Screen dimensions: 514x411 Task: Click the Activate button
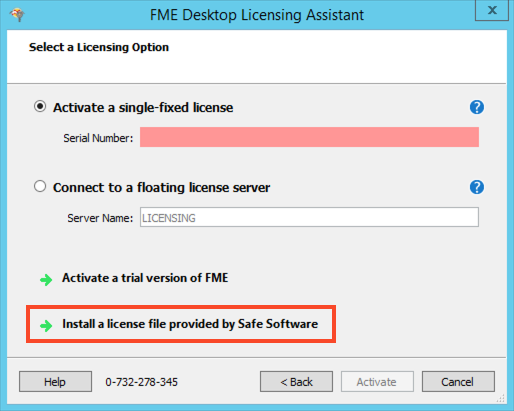377,382
